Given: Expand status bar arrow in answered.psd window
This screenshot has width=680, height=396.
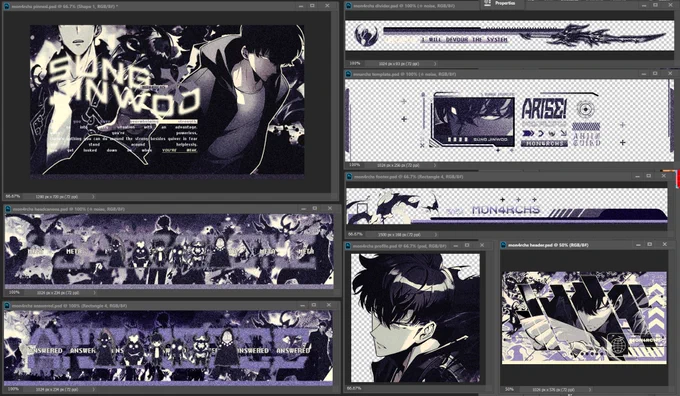Looking at the screenshot, I should pyautogui.click(x=94, y=389).
